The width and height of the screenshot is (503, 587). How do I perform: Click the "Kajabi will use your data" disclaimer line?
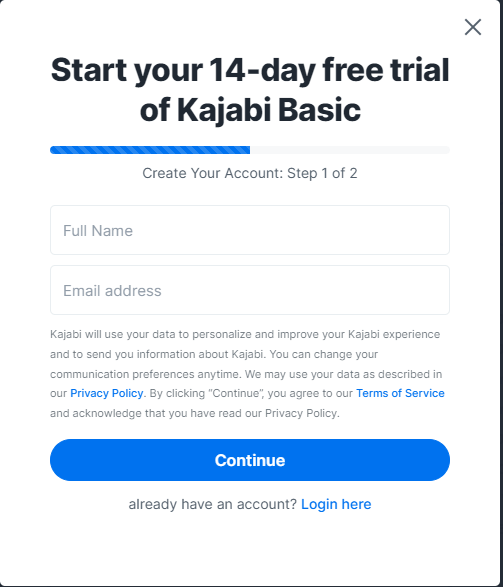click(x=245, y=334)
